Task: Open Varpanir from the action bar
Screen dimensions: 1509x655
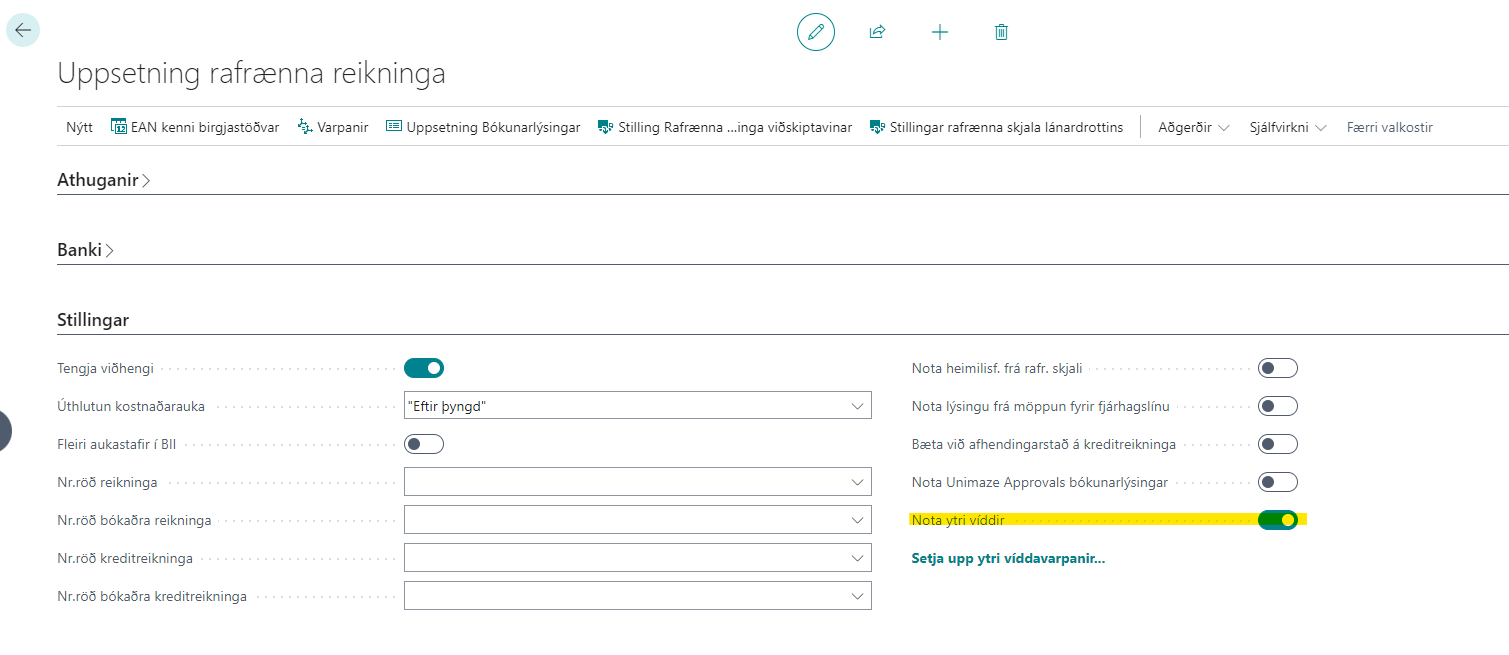Action: pyautogui.click(x=333, y=127)
